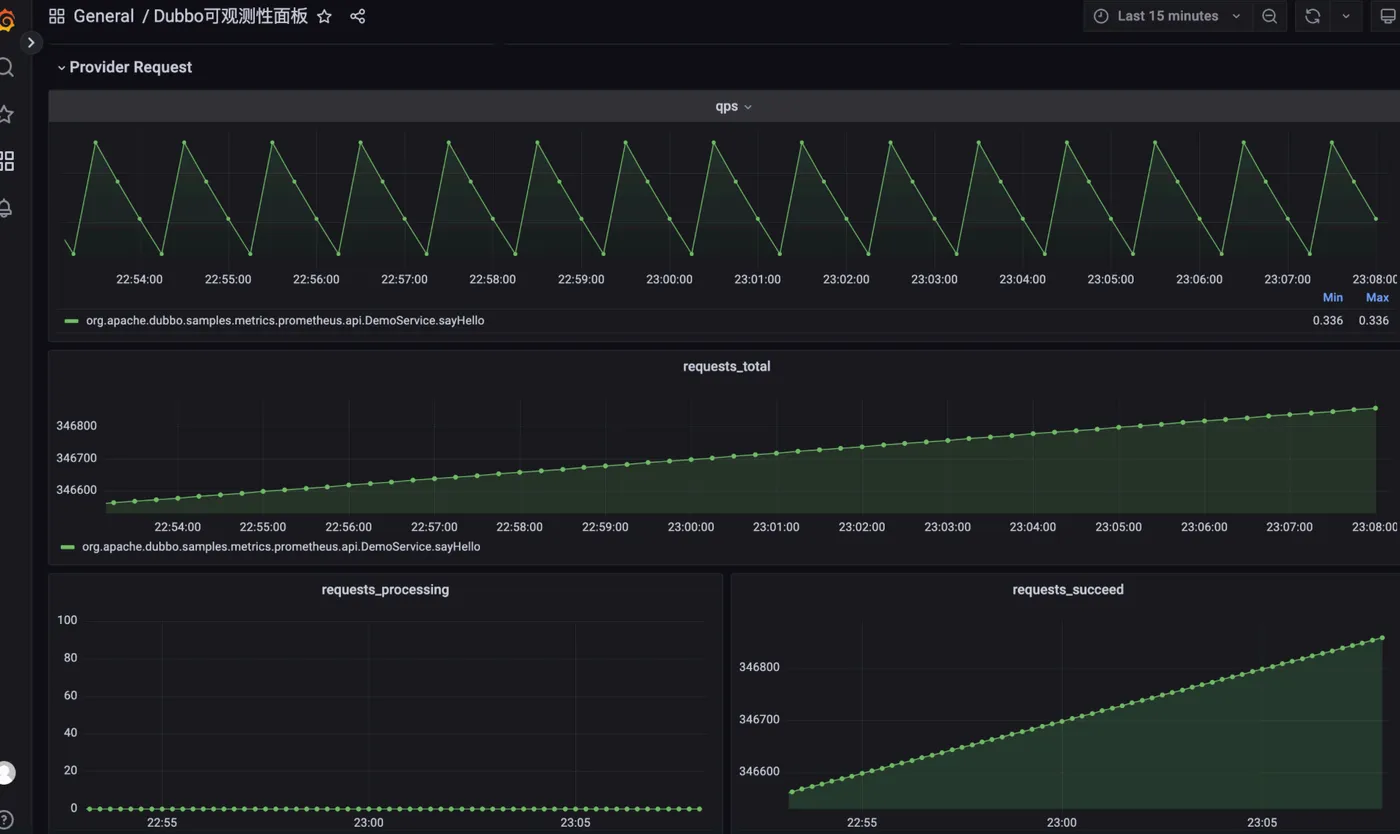Viewport: 1400px width, 834px height.
Task: Click 23:00:00 label on qps axis
Action: 669,279
